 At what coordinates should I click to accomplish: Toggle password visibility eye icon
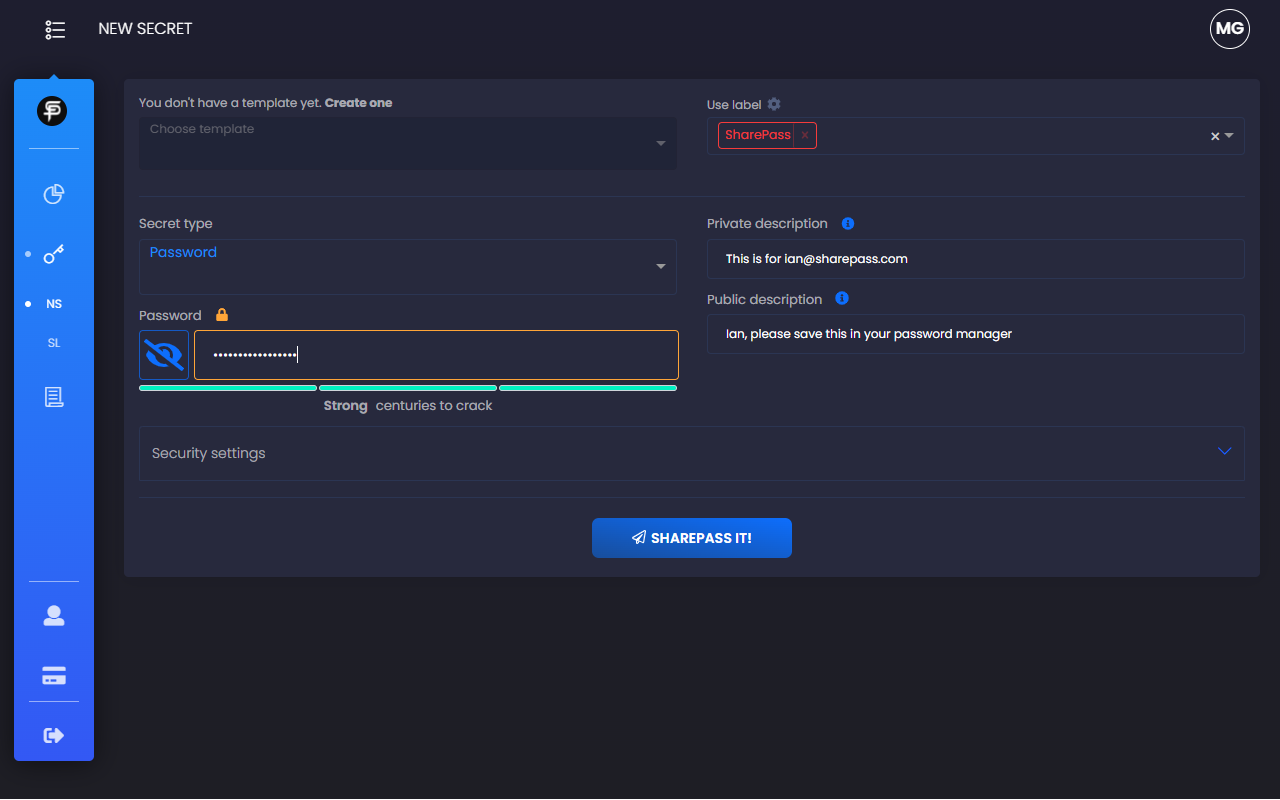pyautogui.click(x=164, y=355)
